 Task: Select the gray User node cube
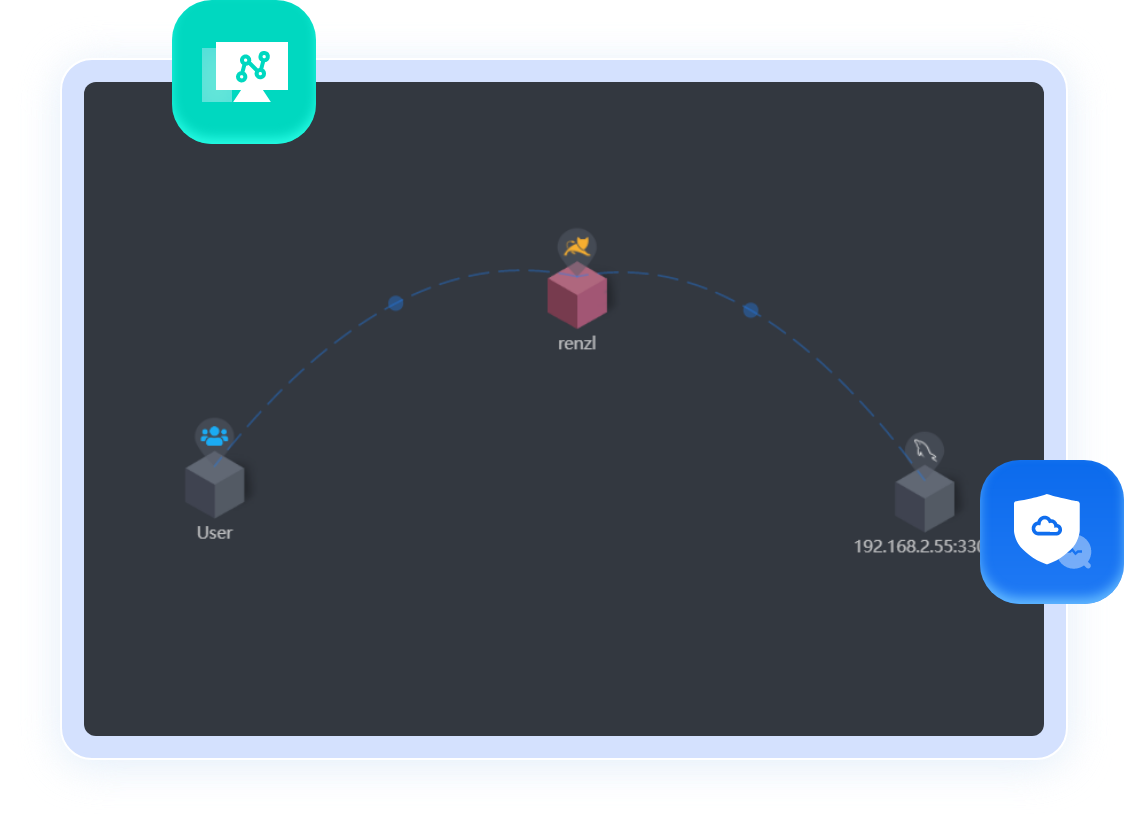[214, 486]
